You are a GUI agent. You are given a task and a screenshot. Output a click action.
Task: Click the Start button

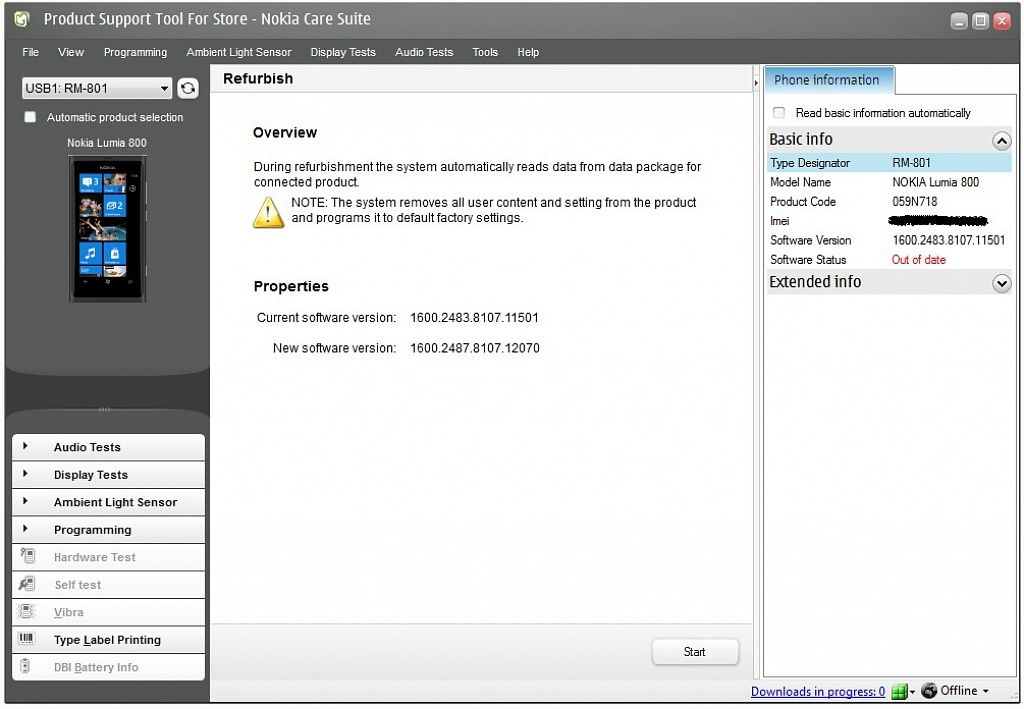tap(695, 652)
